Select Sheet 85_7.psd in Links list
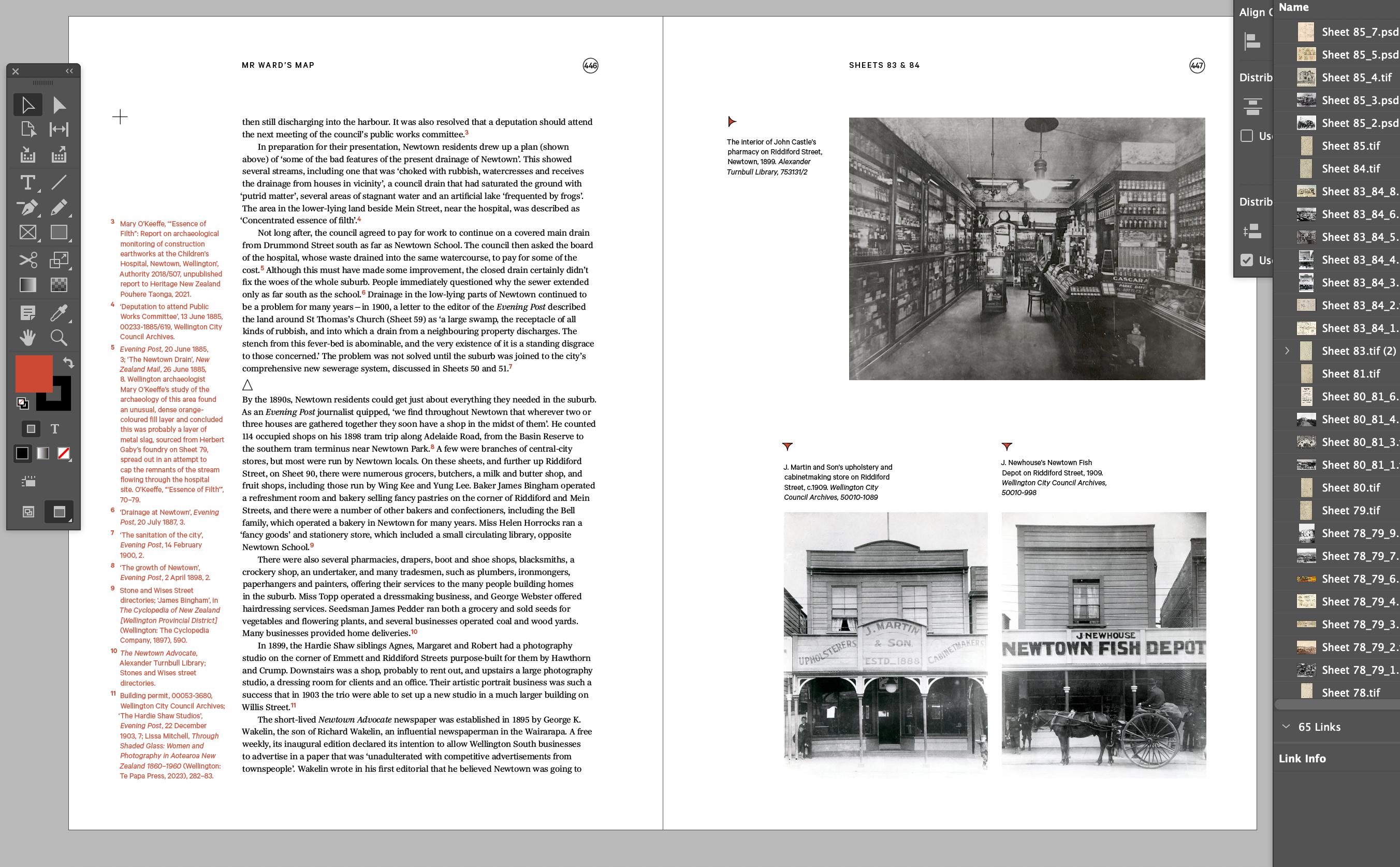 tap(1337, 32)
